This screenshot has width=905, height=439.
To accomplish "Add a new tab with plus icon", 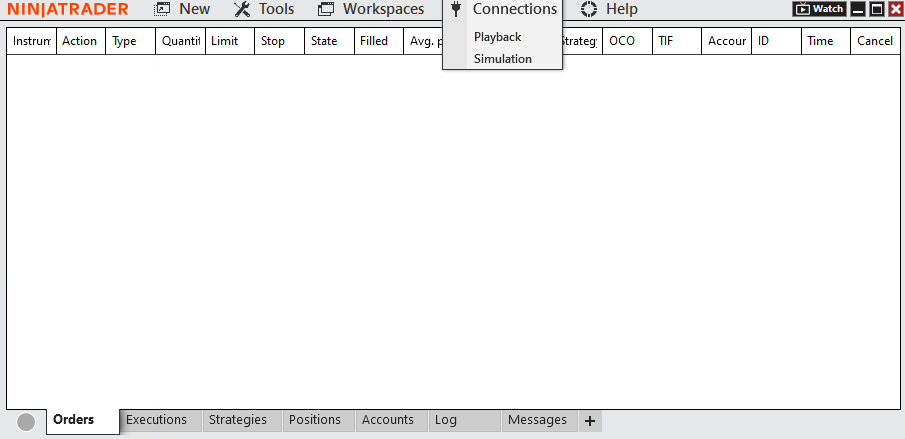I will pos(590,421).
